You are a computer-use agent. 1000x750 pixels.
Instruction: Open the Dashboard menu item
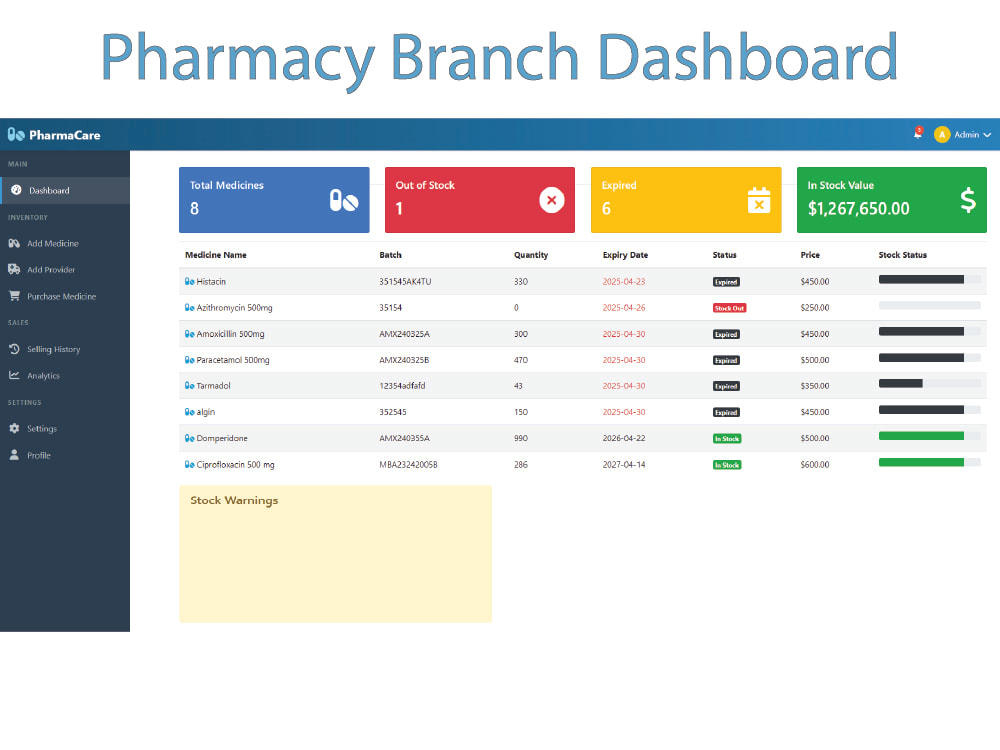point(65,190)
